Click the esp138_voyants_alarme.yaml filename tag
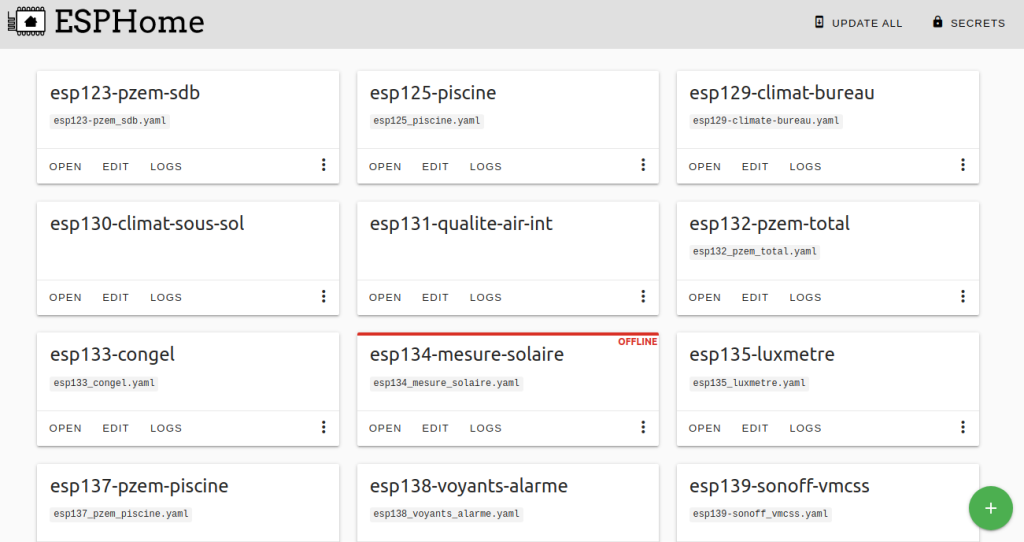This screenshot has height=542, width=1024. coord(447,514)
